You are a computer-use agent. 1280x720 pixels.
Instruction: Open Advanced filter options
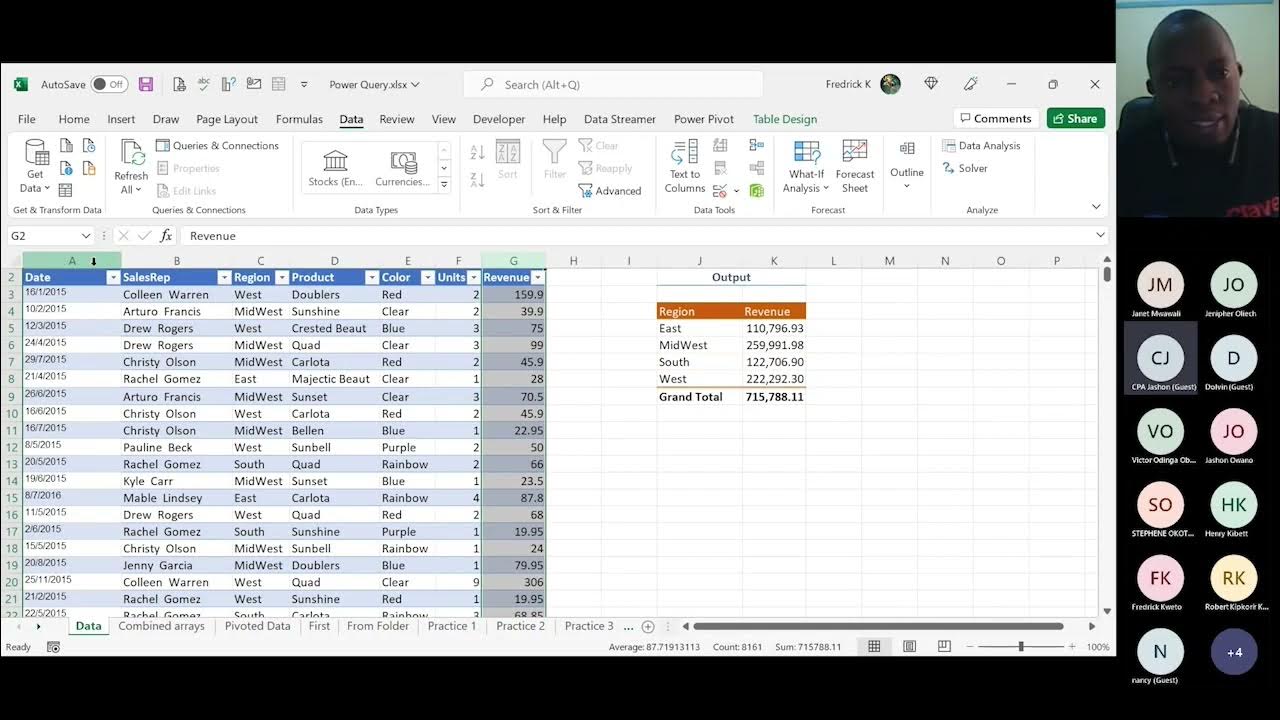pyautogui.click(x=610, y=191)
